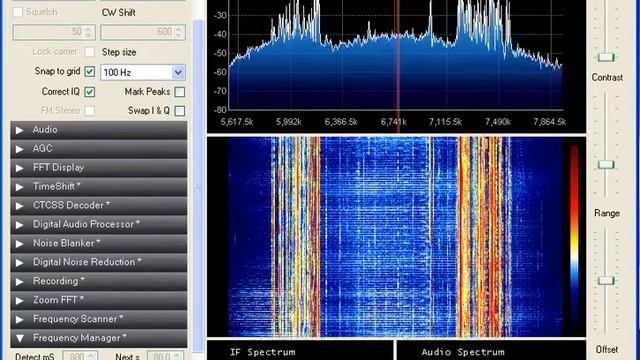Toggle FM Stereo checkbox
The height and width of the screenshot is (360, 640).
[x=89, y=111]
